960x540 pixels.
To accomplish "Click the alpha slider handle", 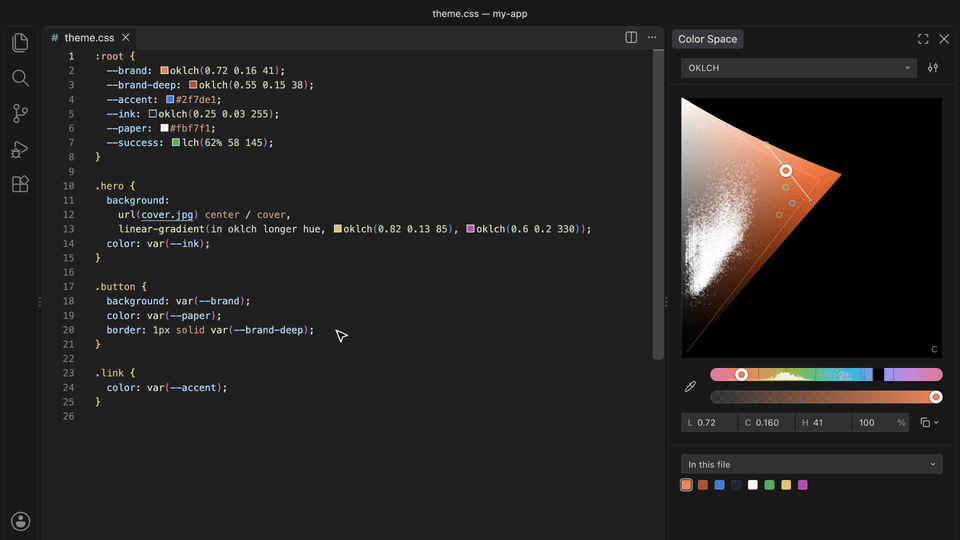I will [x=936, y=397].
